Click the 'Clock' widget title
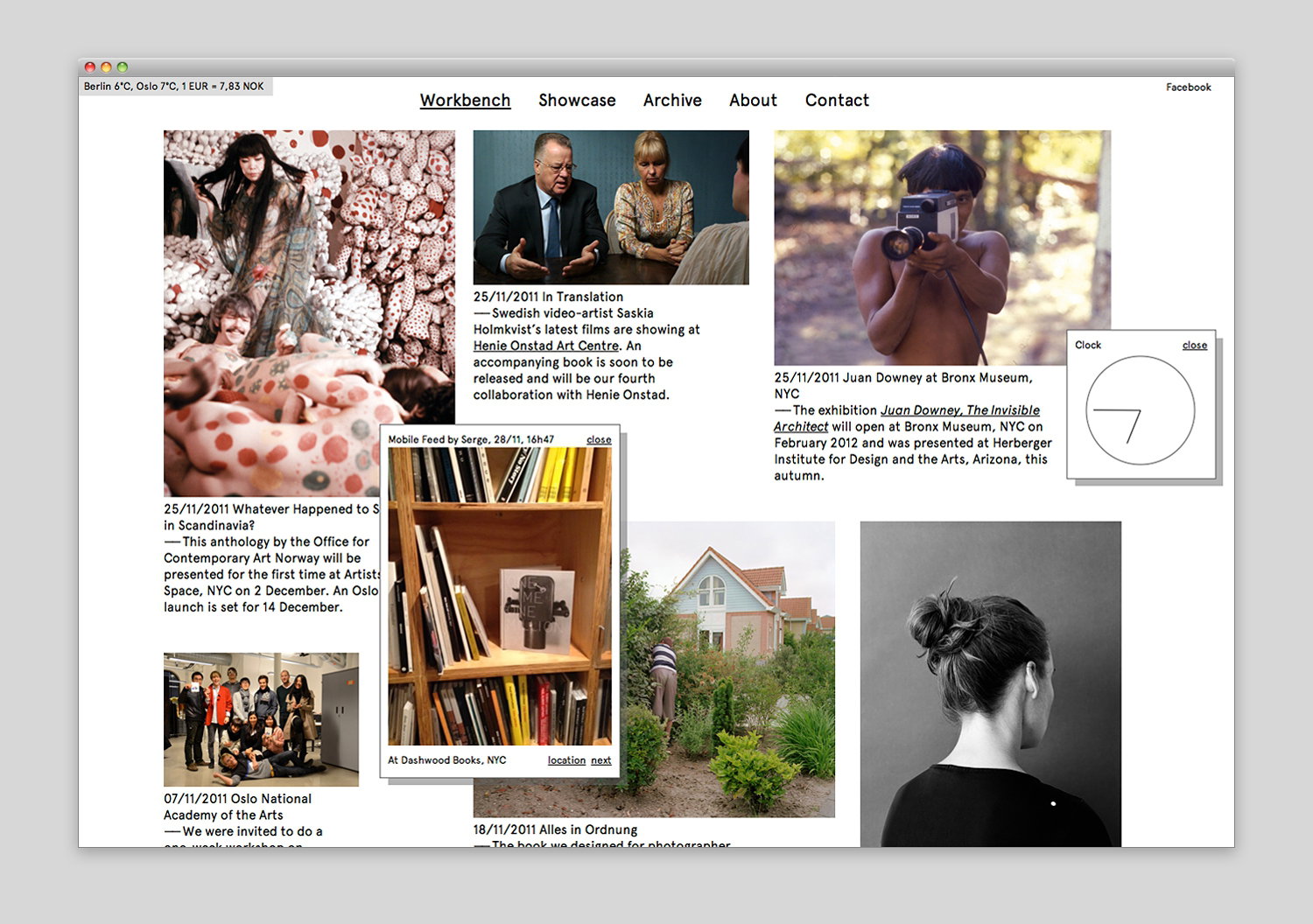This screenshot has height=924, width=1313. pyautogui.click(x=1088, y=346)
